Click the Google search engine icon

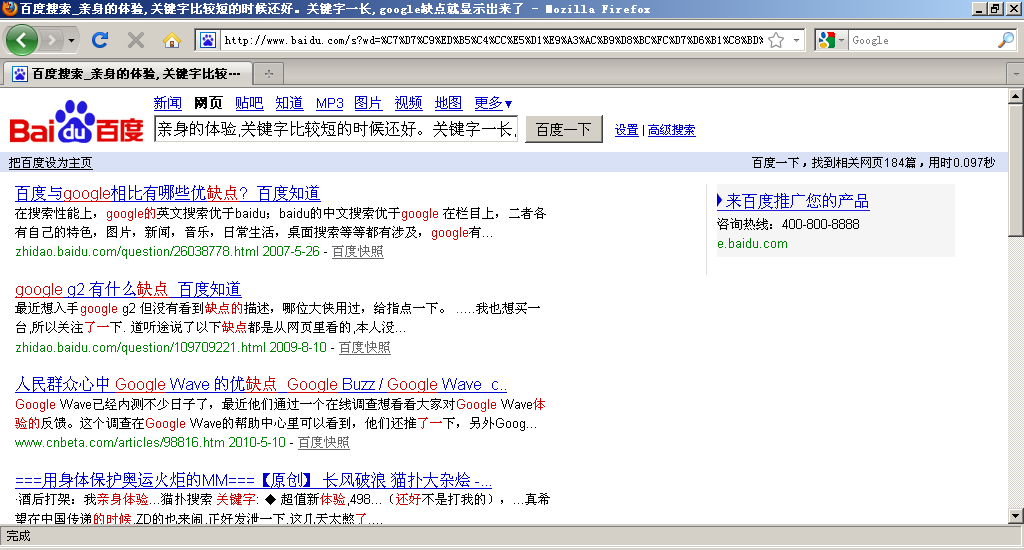[827, 40]
